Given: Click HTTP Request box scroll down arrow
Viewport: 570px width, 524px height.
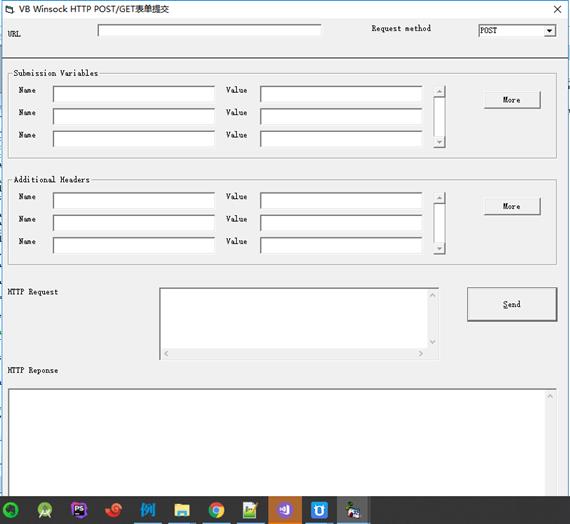Looking at the screenshot, I should (433, 342).
